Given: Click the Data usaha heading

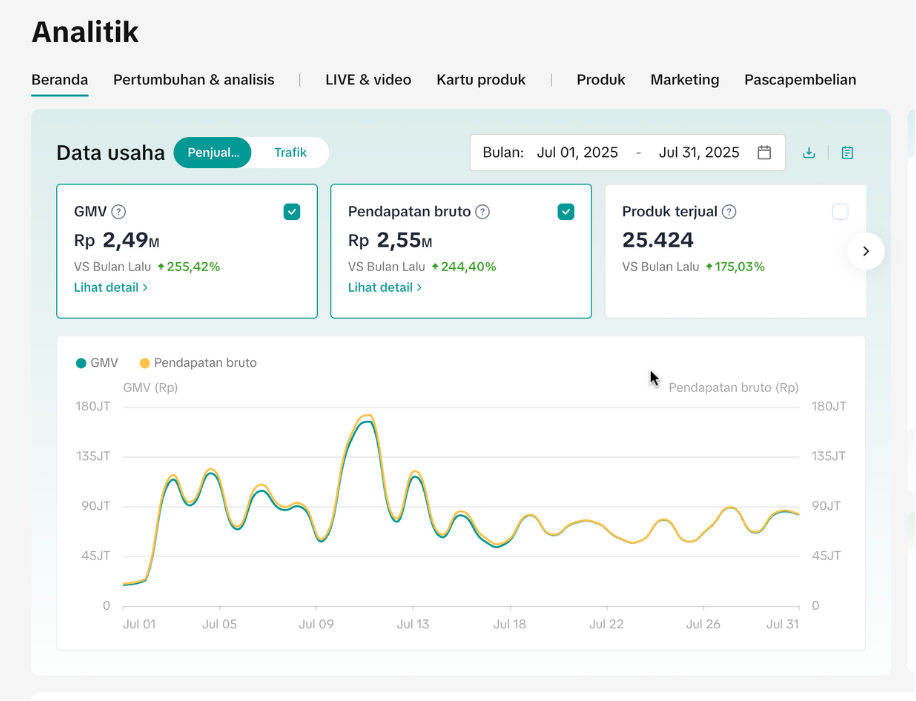Looking at the screenshot, I should coord(110,152).
